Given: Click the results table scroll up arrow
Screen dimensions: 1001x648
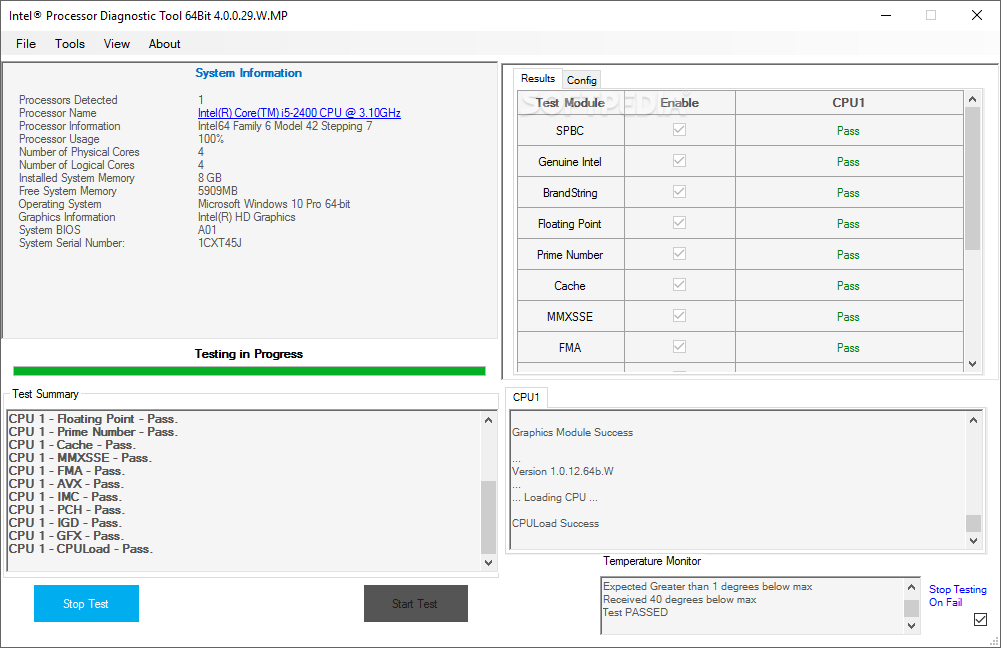Looking at the screenshot, I should pyautogui.click(x=972, y=99).
